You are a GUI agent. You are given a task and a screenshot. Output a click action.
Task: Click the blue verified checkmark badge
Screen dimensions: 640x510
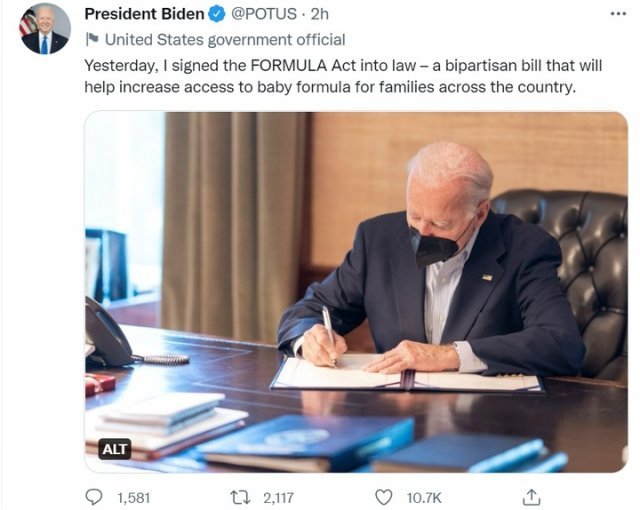point(216,14)
